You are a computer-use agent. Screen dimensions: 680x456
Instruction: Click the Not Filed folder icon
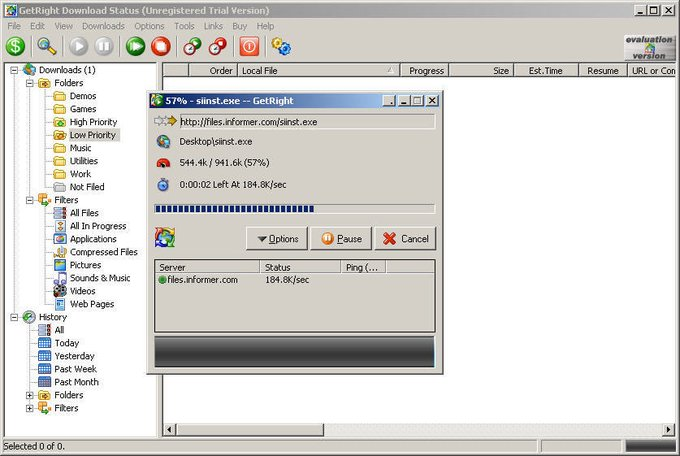point(59,187)
